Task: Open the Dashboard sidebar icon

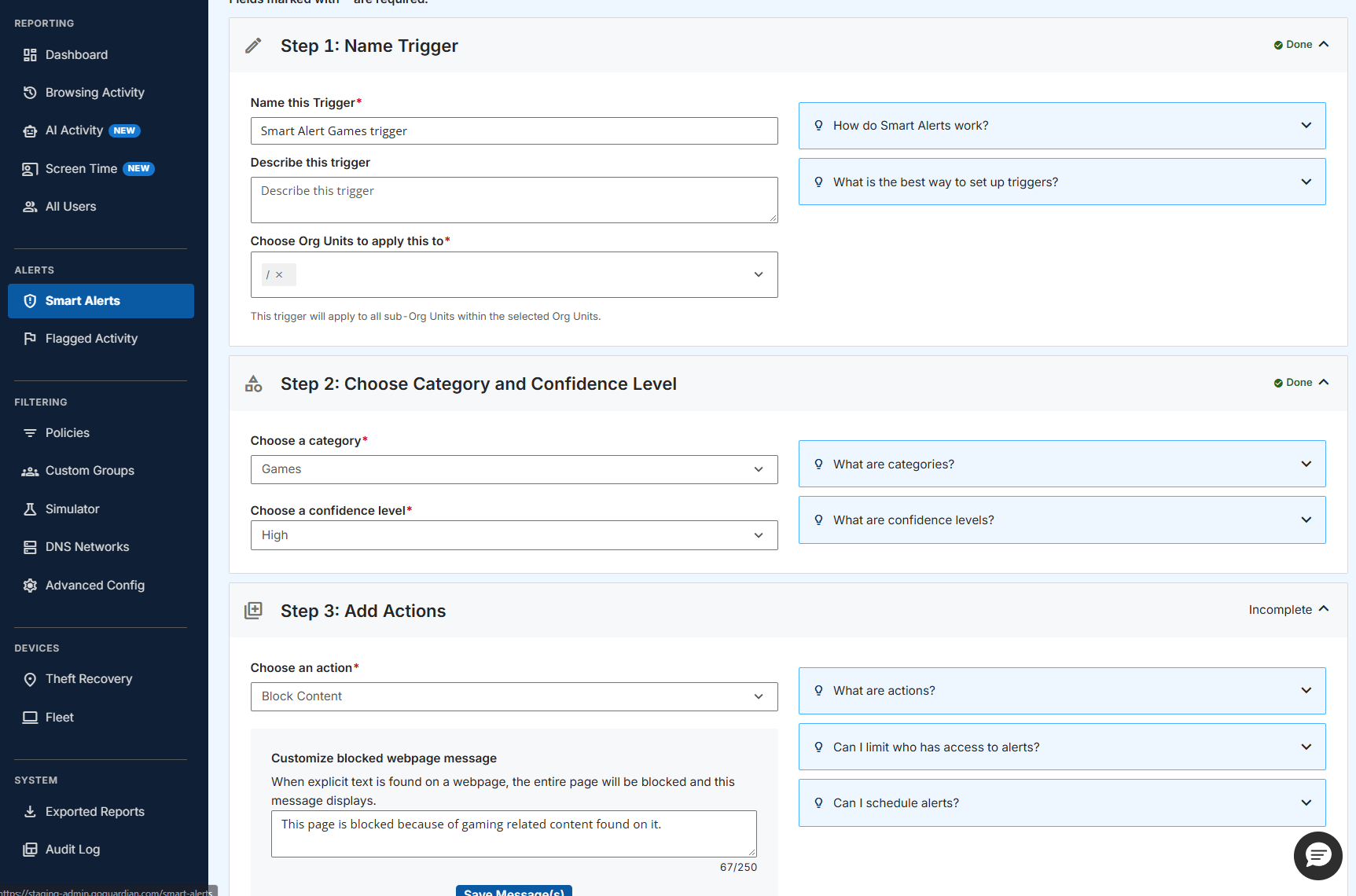Action: click(x=30, y=55)
